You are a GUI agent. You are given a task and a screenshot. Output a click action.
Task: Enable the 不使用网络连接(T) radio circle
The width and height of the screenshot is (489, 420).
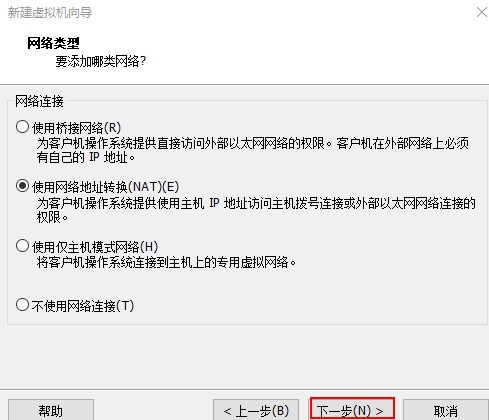[22, 304]
